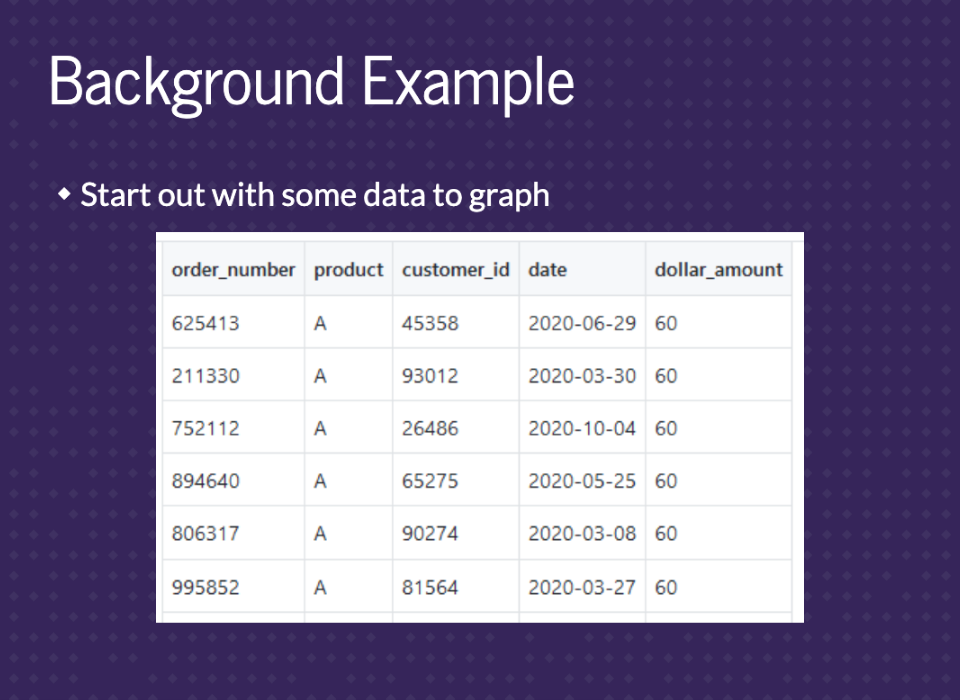The image size is (960, 700).
Task: Select order number 894640 cell
Action: (x=206, y=481)
